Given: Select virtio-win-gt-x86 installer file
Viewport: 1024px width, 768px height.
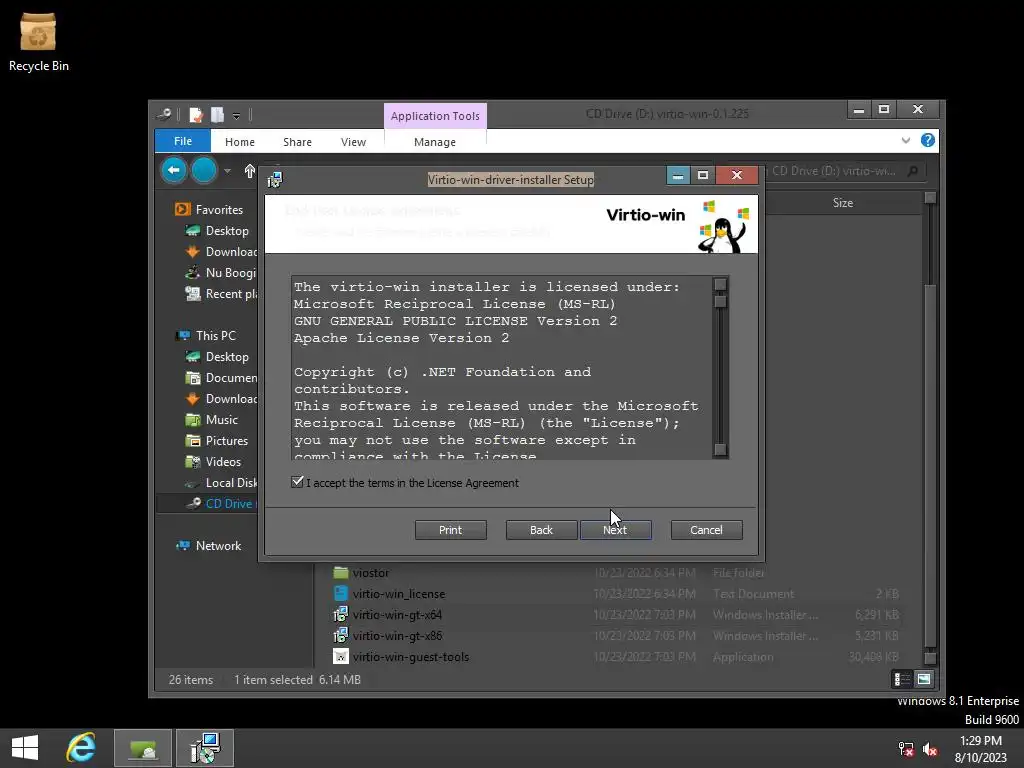Looking at the screenshot, I should coord(388,635).
